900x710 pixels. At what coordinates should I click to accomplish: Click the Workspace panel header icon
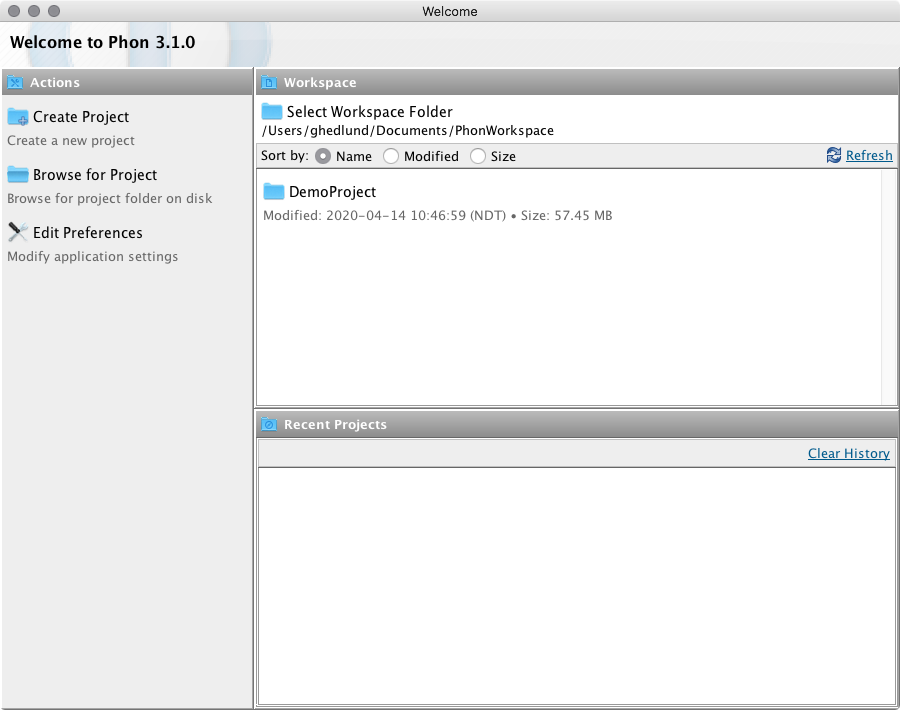269,83
